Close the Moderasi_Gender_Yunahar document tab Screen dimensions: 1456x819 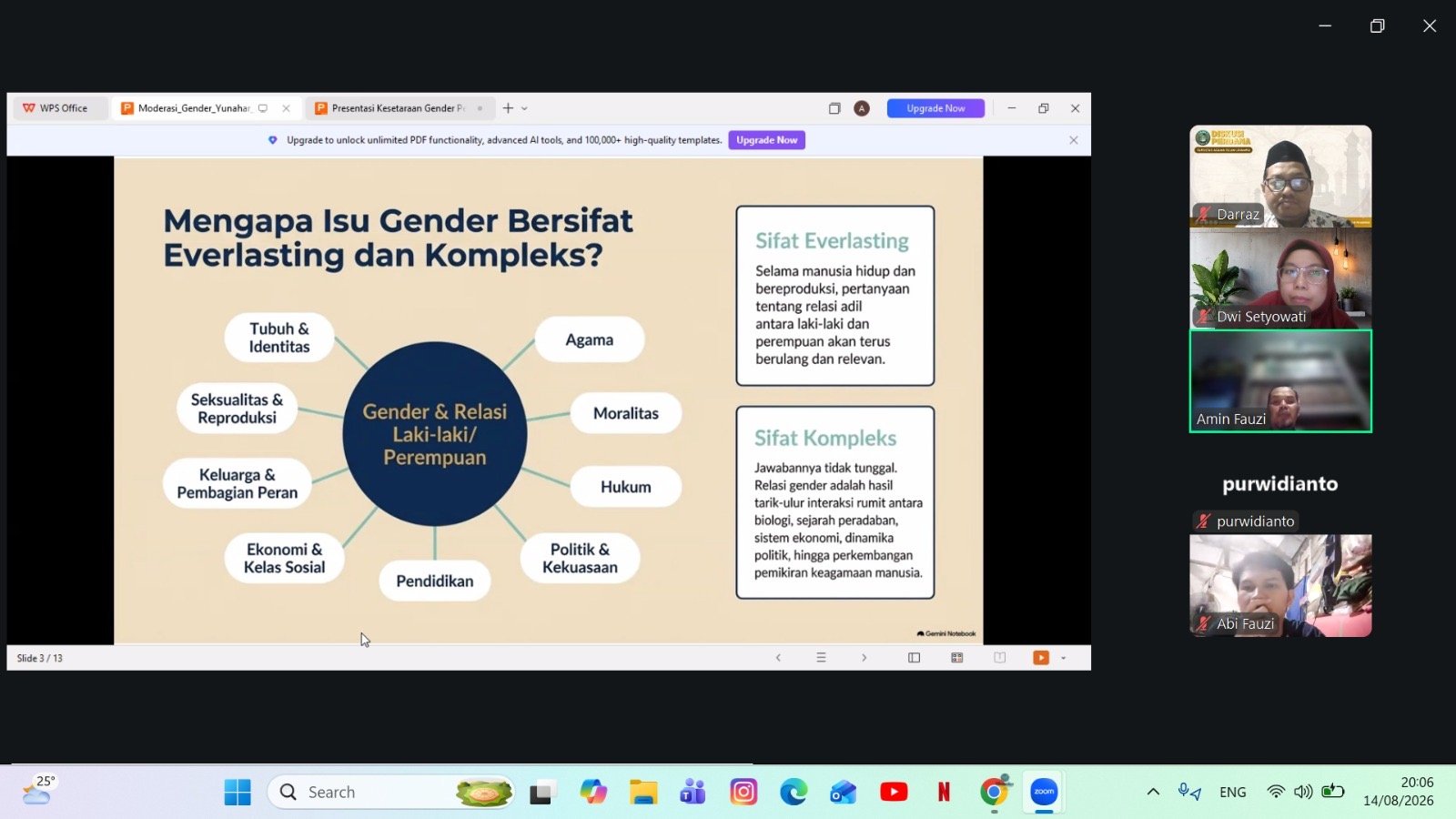coord(286,108)
